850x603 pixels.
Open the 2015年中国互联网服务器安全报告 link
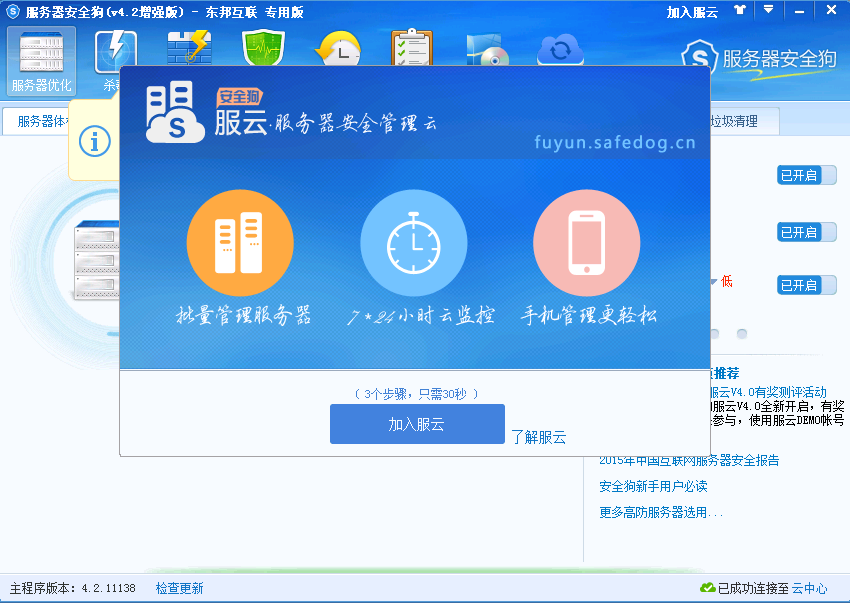coord(689,460)
